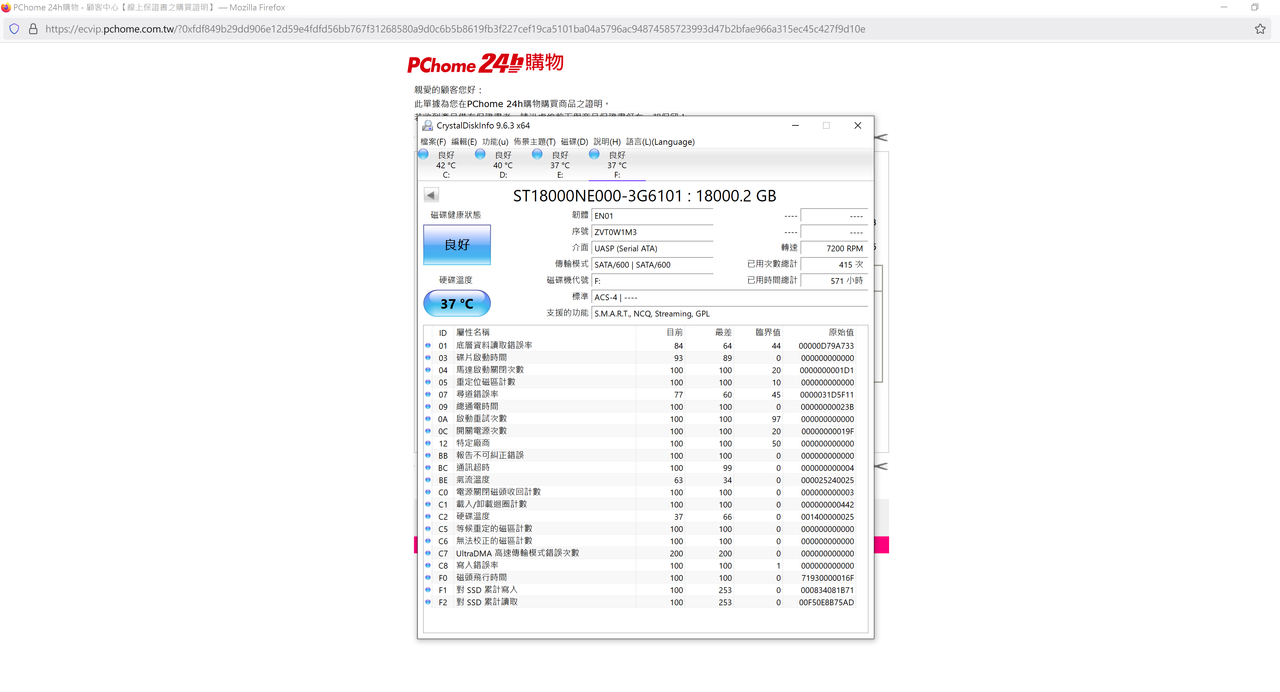This screenshot has height=692, width=1280.
Task: Click the blue health orb for drive C:
Action: 424,155
